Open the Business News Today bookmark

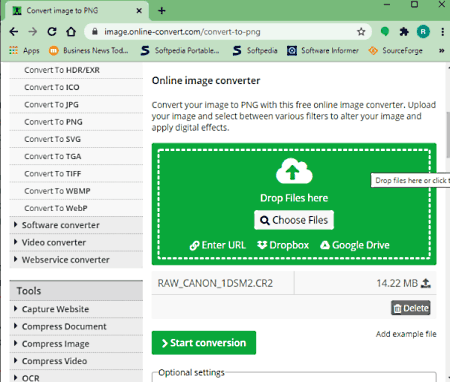[89, 51]
